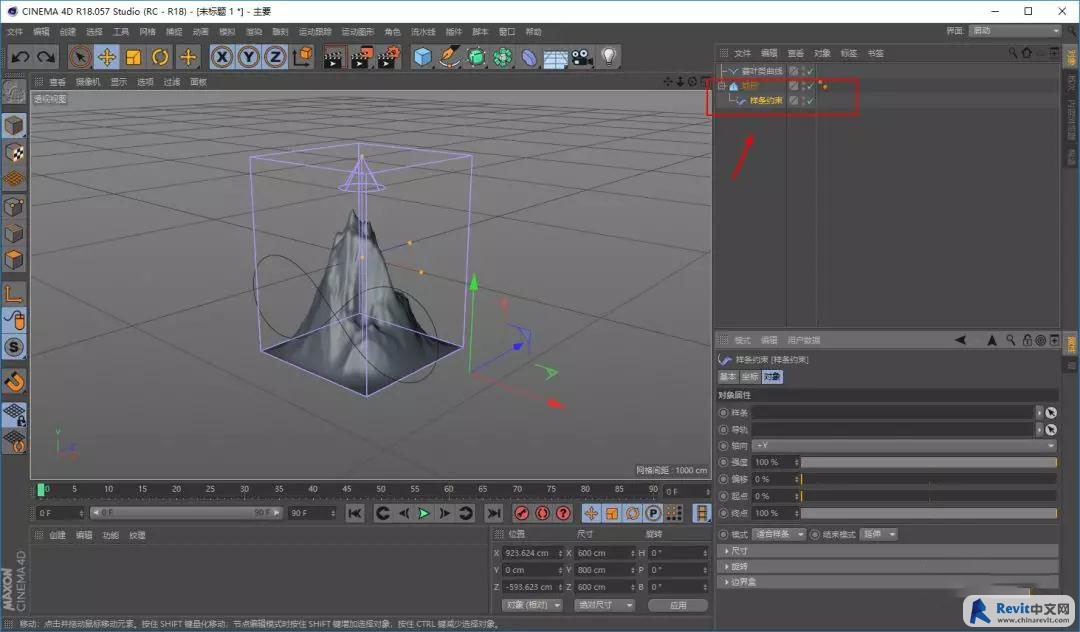Click the Make Editable icon in left toolbar
The height and width of the screenshot is (632, 1080).
coord(14,92)
